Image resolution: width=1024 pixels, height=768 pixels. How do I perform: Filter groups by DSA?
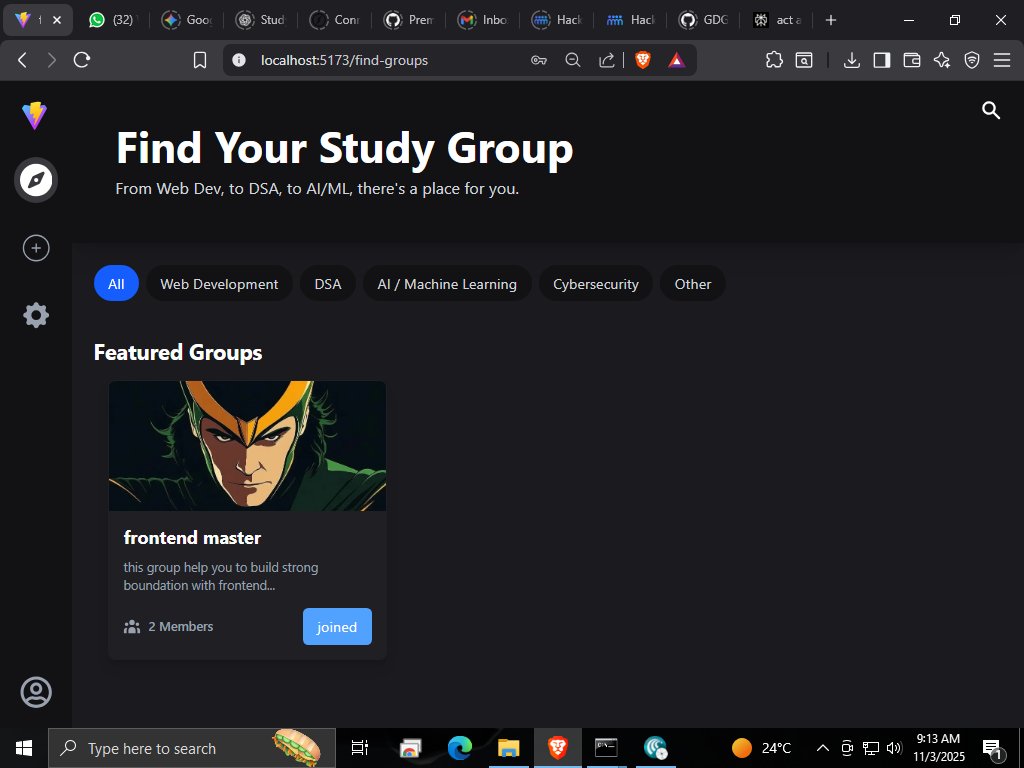pos(328,283)
